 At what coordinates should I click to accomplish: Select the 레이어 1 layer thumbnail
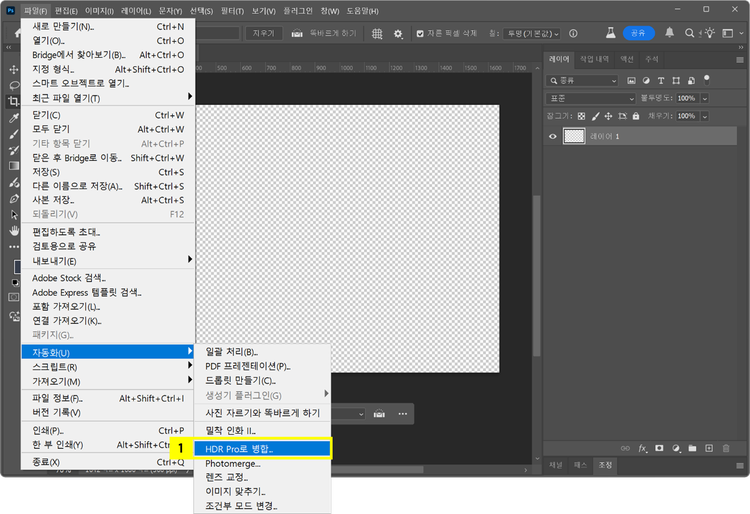pos(574,136)
